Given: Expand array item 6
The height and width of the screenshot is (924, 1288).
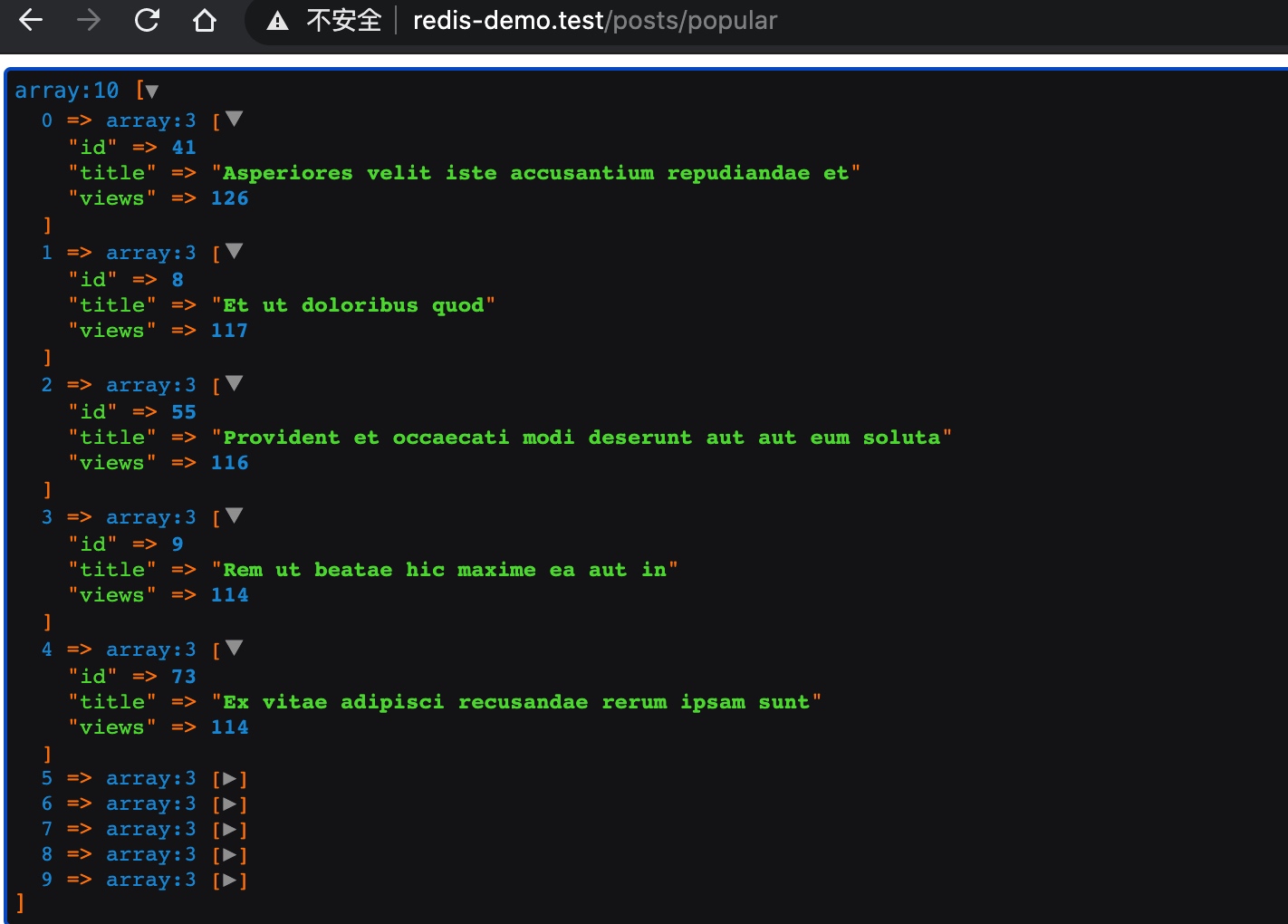Looking at the screenshot, I should 230,804.
